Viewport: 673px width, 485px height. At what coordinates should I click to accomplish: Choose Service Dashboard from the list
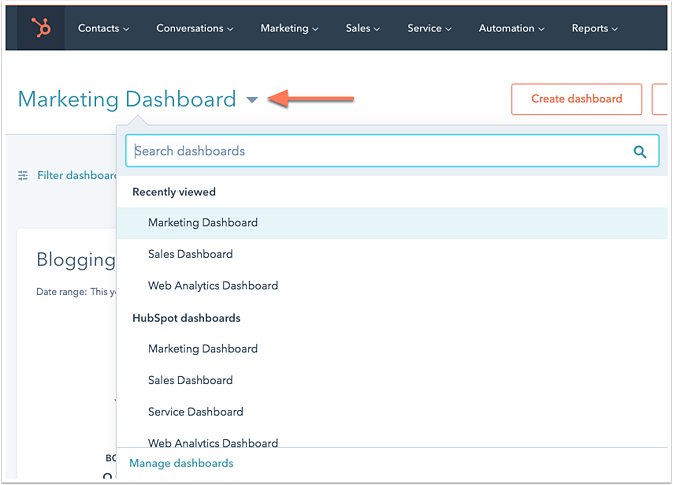click(195, 412)
